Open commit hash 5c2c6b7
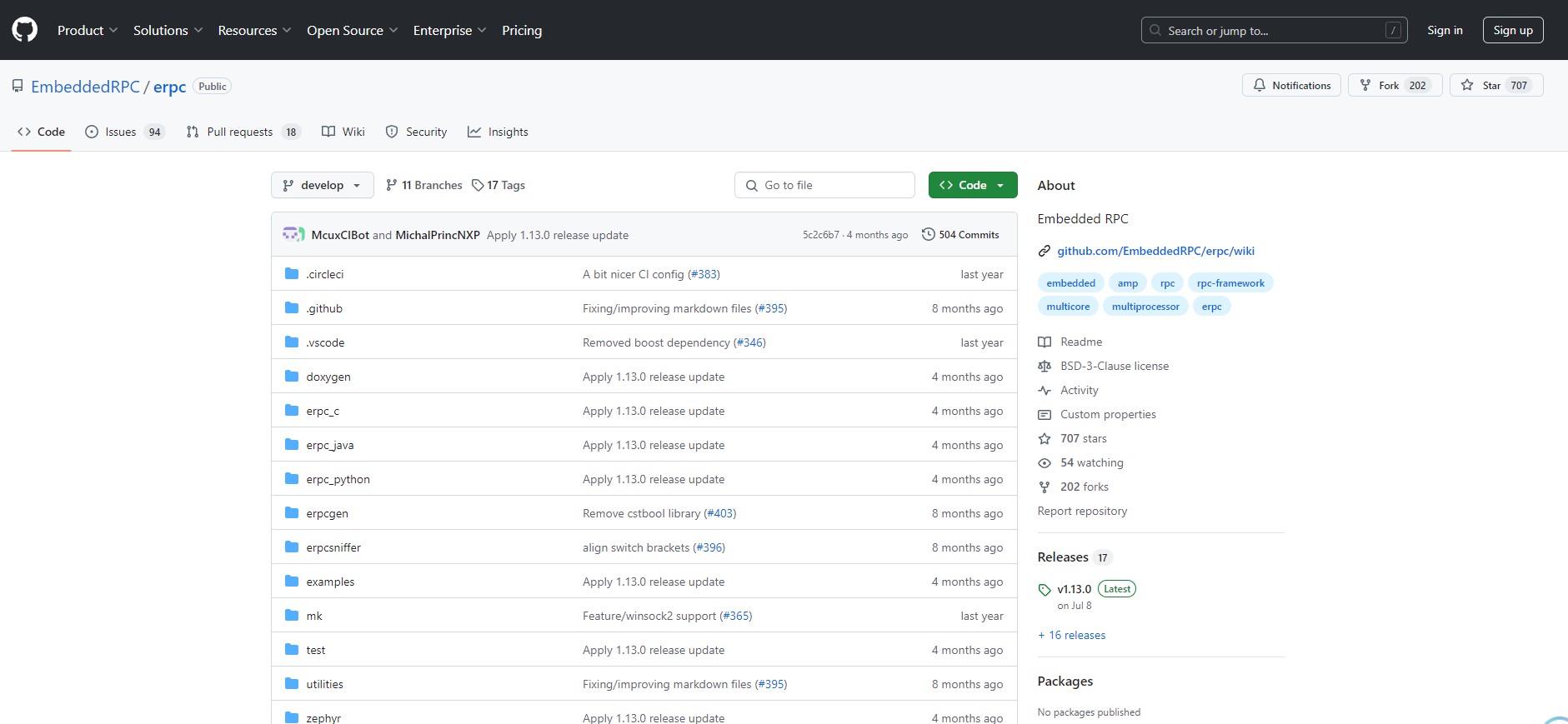This screenshot has height=724, width=1568. [x=821, y=235]
